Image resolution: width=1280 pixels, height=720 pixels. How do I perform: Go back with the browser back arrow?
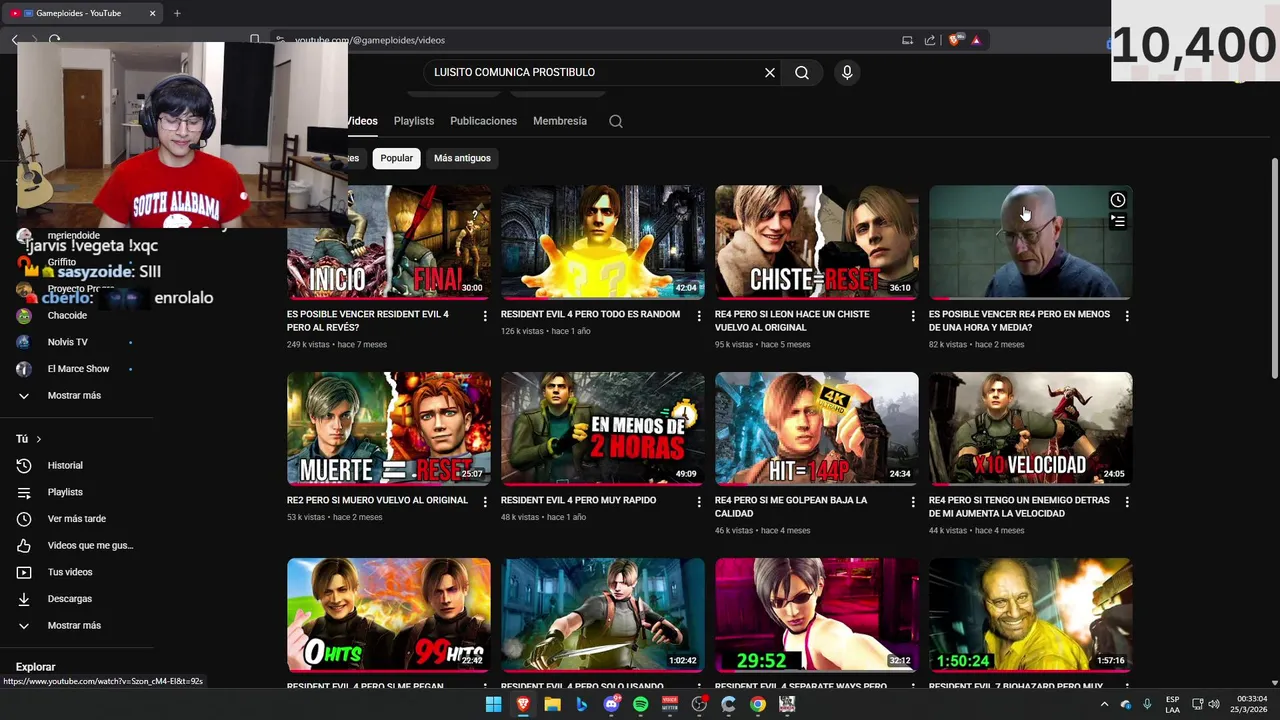click(14, 40)
